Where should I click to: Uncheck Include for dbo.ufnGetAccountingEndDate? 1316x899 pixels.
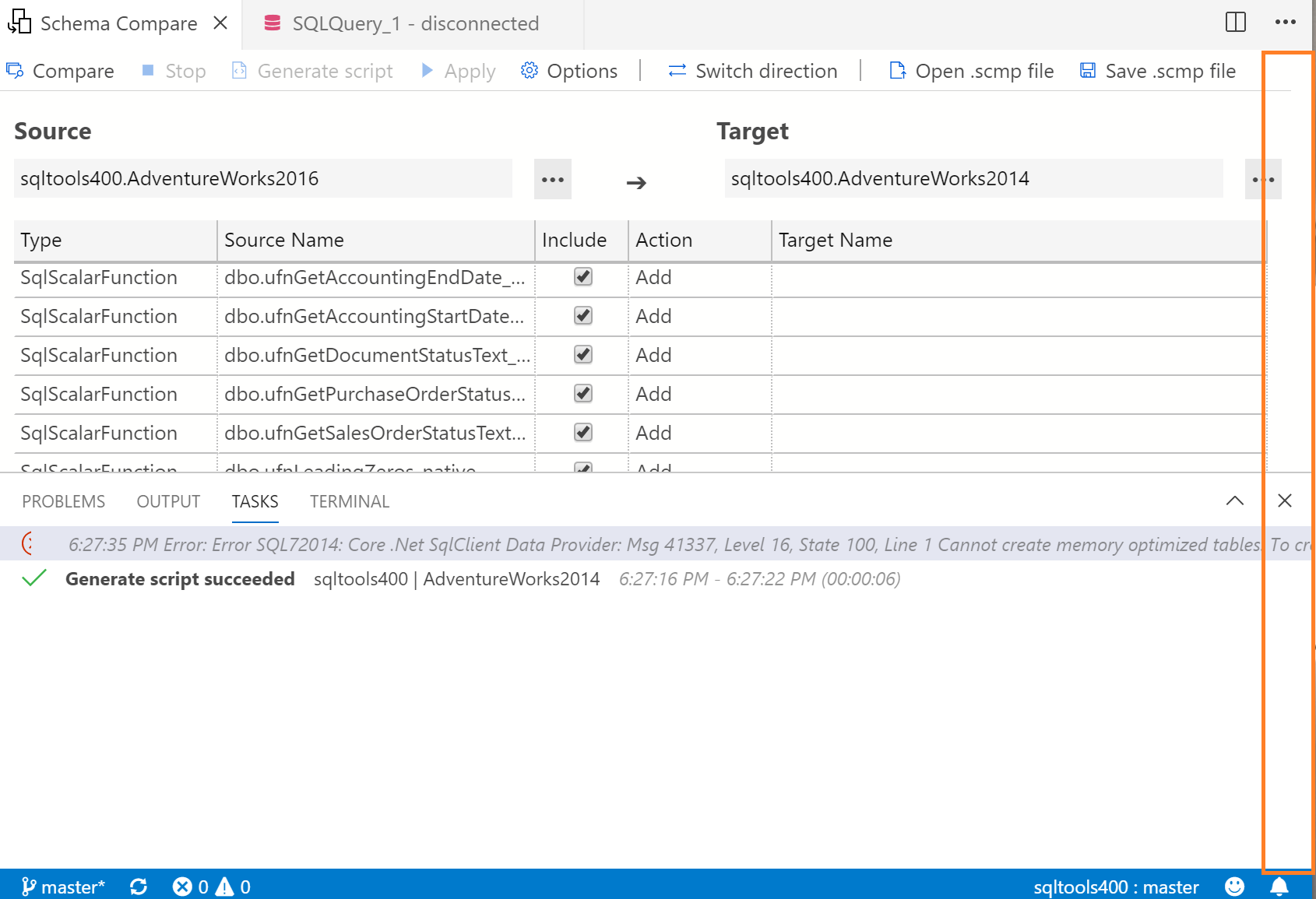(582, 277)
